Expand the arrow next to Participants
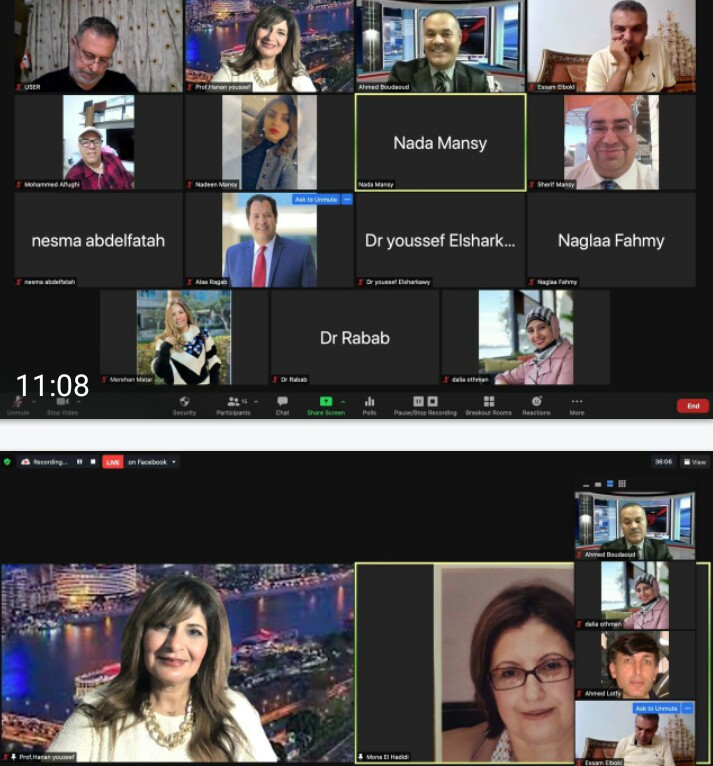The image size is (713, 766). click(x=255, y=401)
